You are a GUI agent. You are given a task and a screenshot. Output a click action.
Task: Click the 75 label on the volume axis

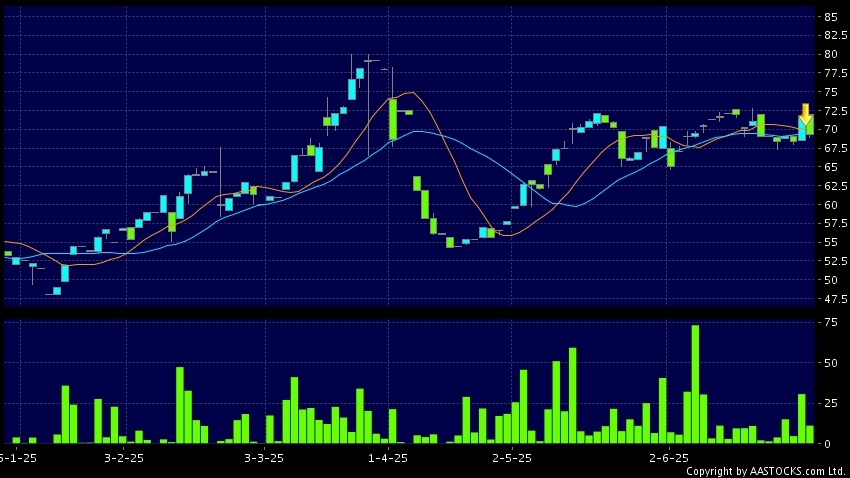coord(830,322)
